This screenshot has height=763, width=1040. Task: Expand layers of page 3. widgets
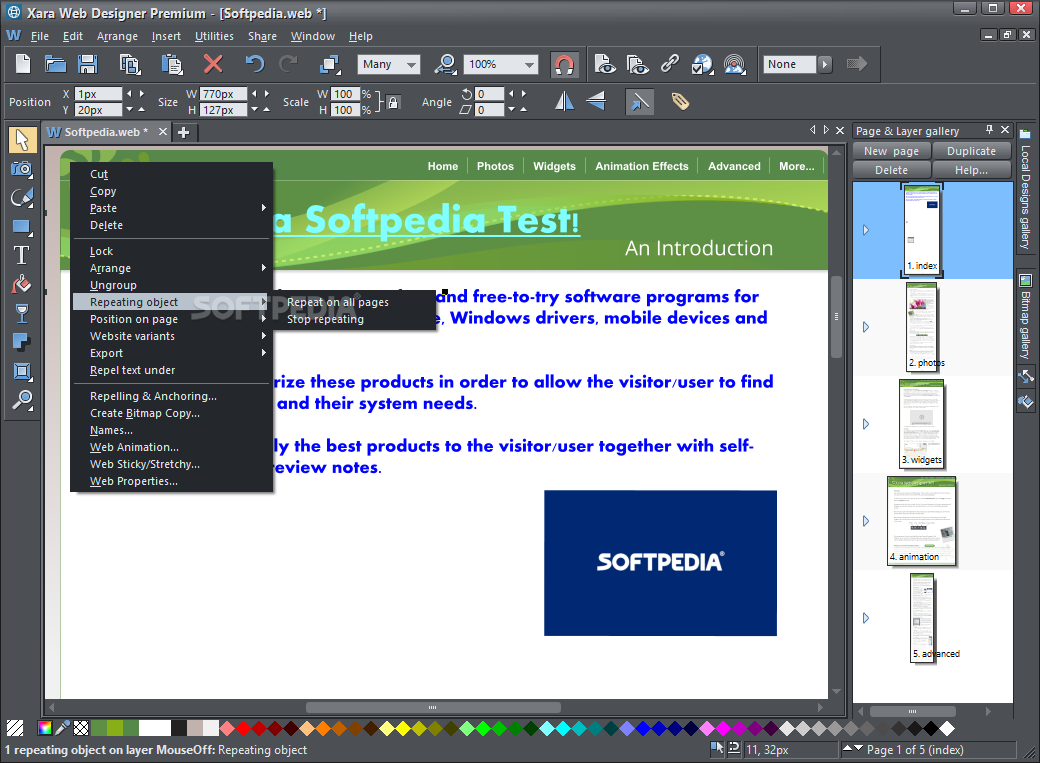point(866,424)
